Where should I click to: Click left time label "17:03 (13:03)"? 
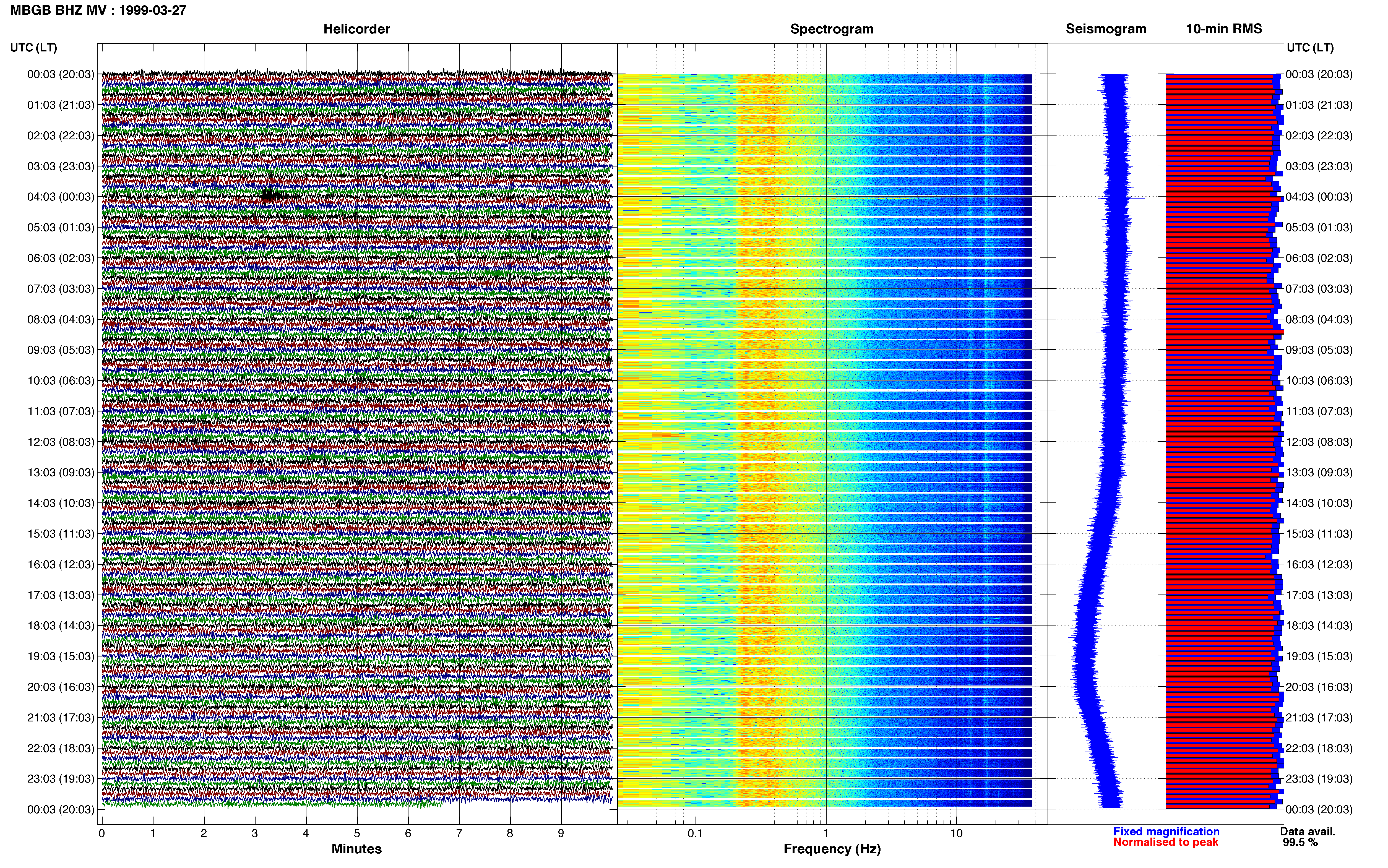click(61, 595)
